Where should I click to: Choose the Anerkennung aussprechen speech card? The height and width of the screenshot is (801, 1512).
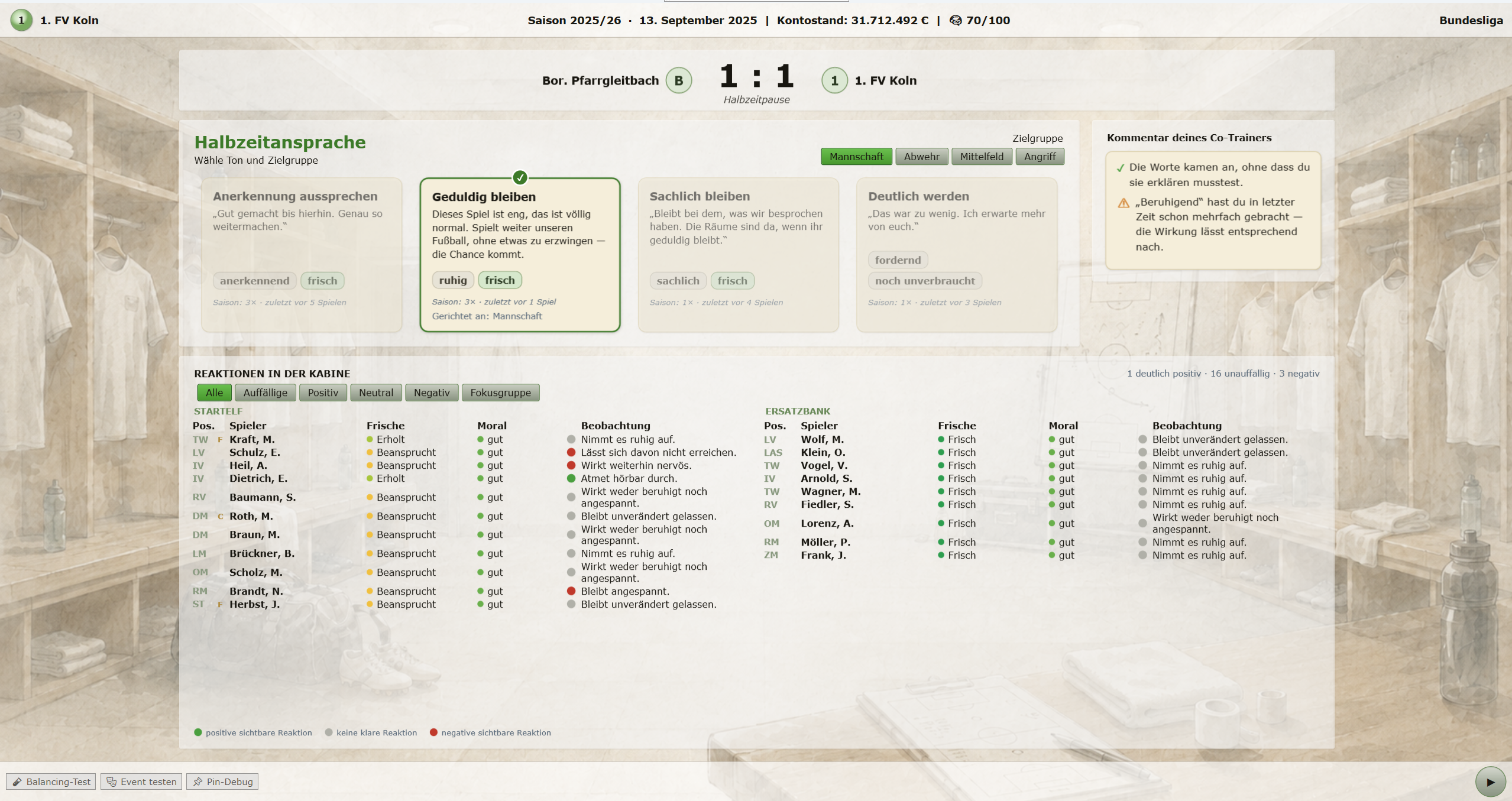coord(302,255)
